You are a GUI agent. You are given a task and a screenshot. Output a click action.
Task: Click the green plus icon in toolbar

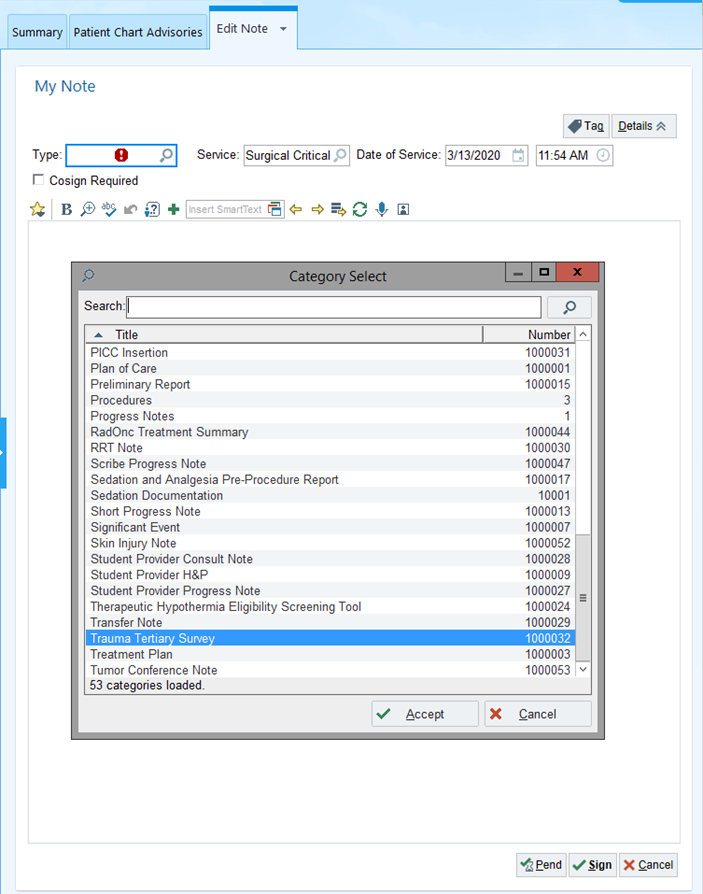pos(173,210)
